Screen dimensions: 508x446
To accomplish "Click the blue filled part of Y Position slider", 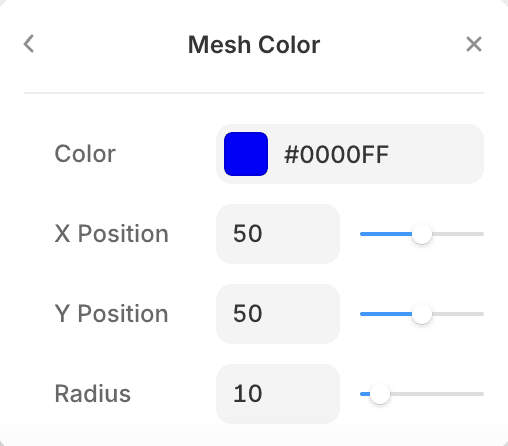I will point(386,314).
